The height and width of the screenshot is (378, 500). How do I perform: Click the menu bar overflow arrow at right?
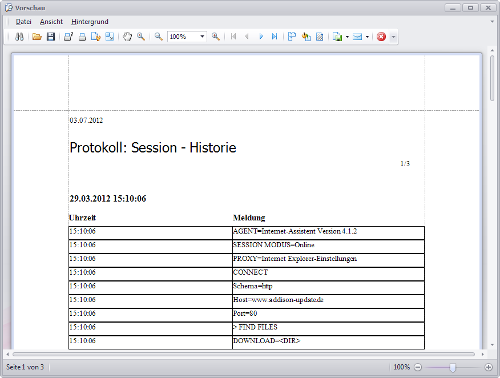point(492,22)
